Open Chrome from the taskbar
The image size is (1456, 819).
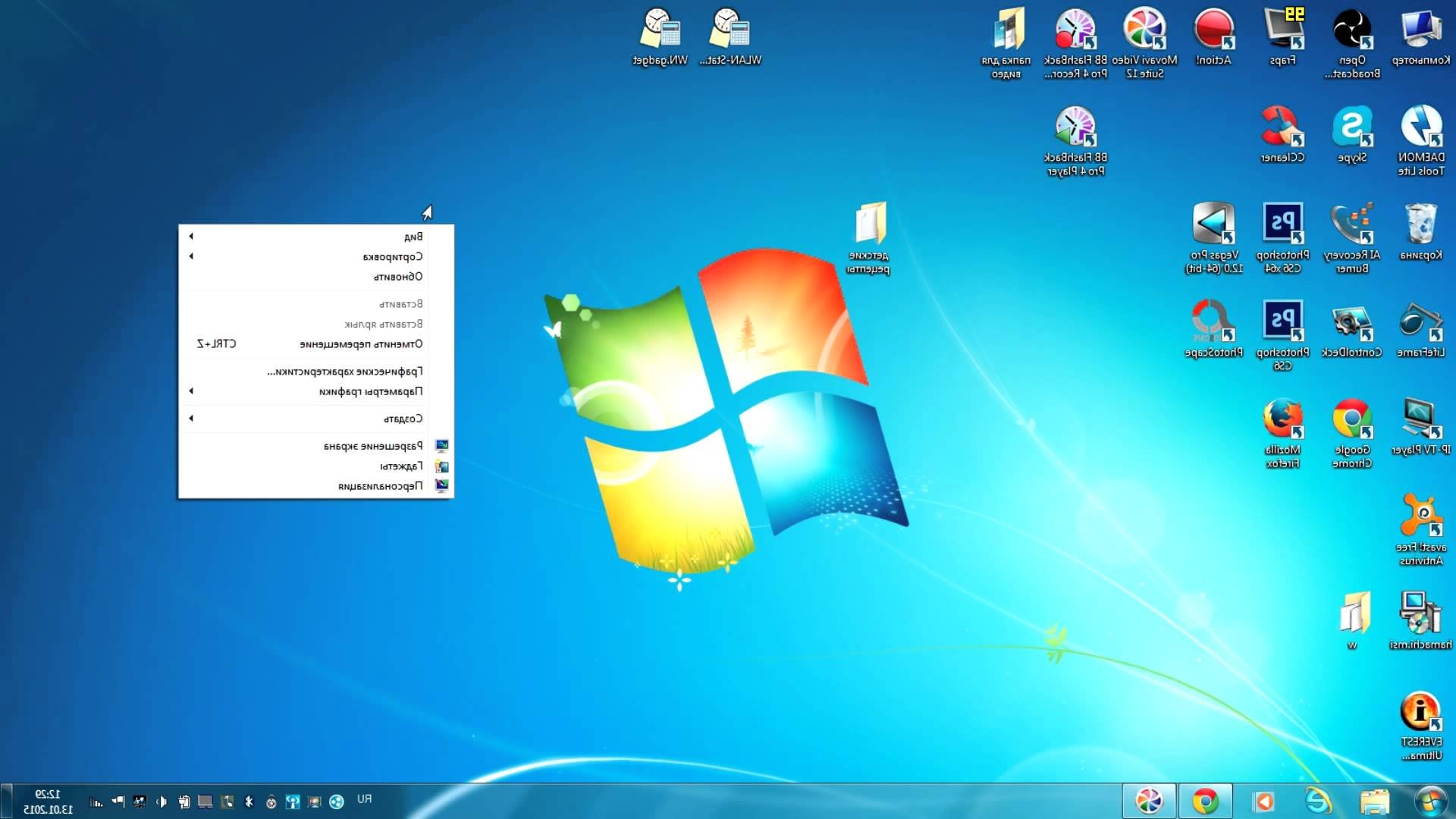click(1205, 802)
